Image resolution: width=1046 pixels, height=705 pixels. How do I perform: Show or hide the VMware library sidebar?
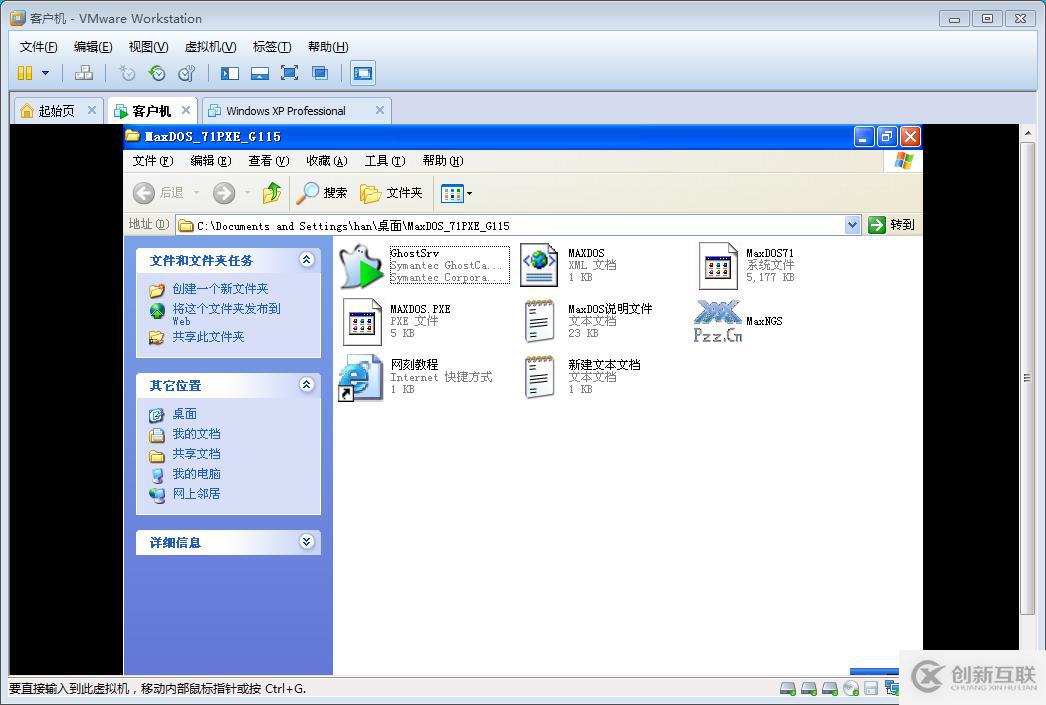[229, 73]
